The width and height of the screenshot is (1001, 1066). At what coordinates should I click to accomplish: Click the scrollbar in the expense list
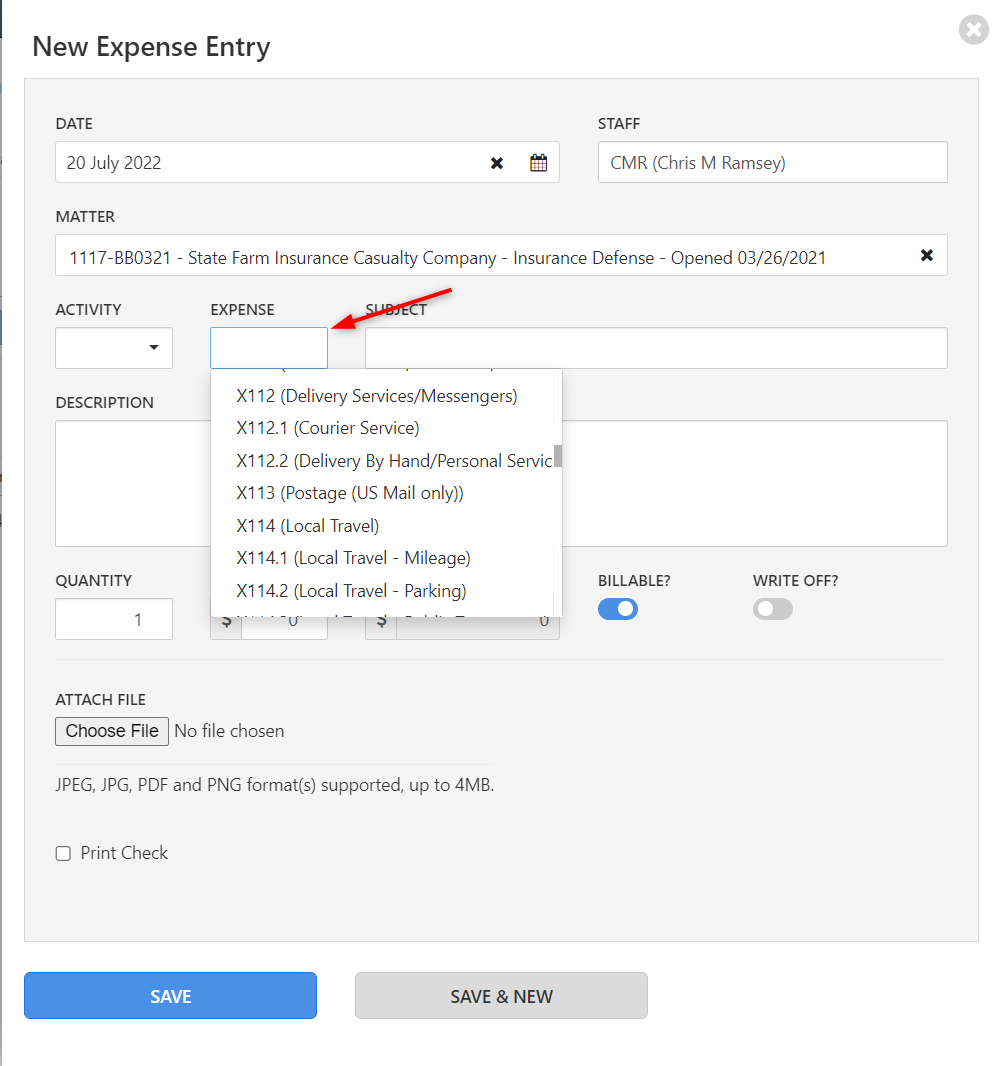pyautogui.click(x=556, y=457)
